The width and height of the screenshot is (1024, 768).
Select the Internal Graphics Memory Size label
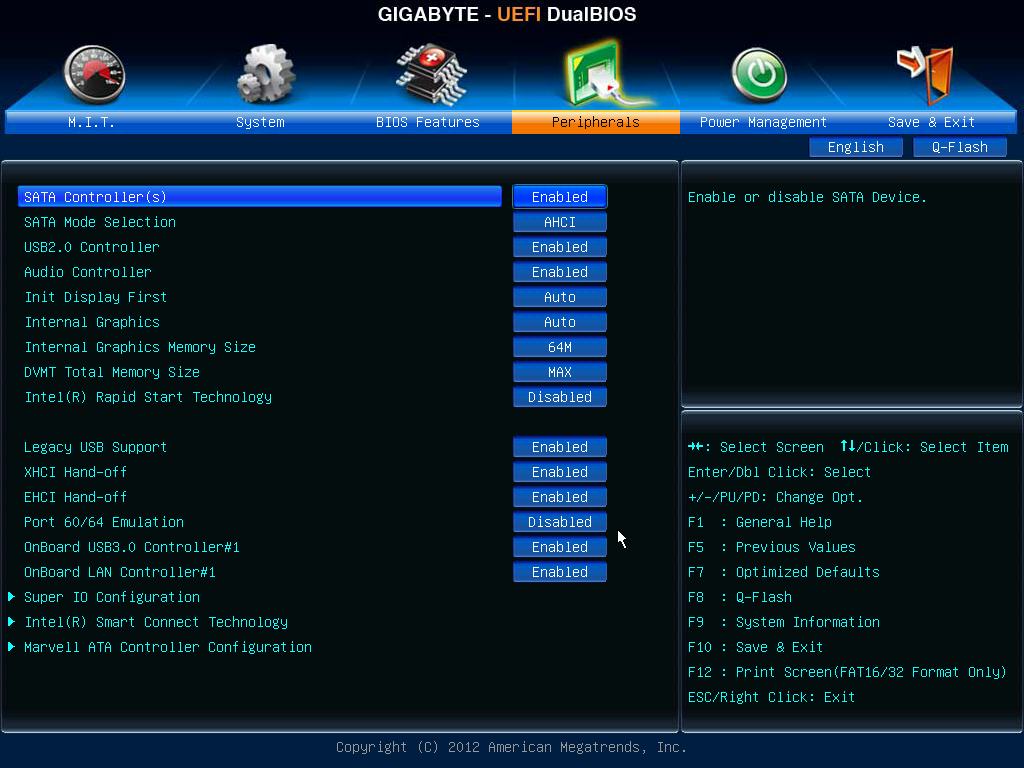[x=140, y=347]
